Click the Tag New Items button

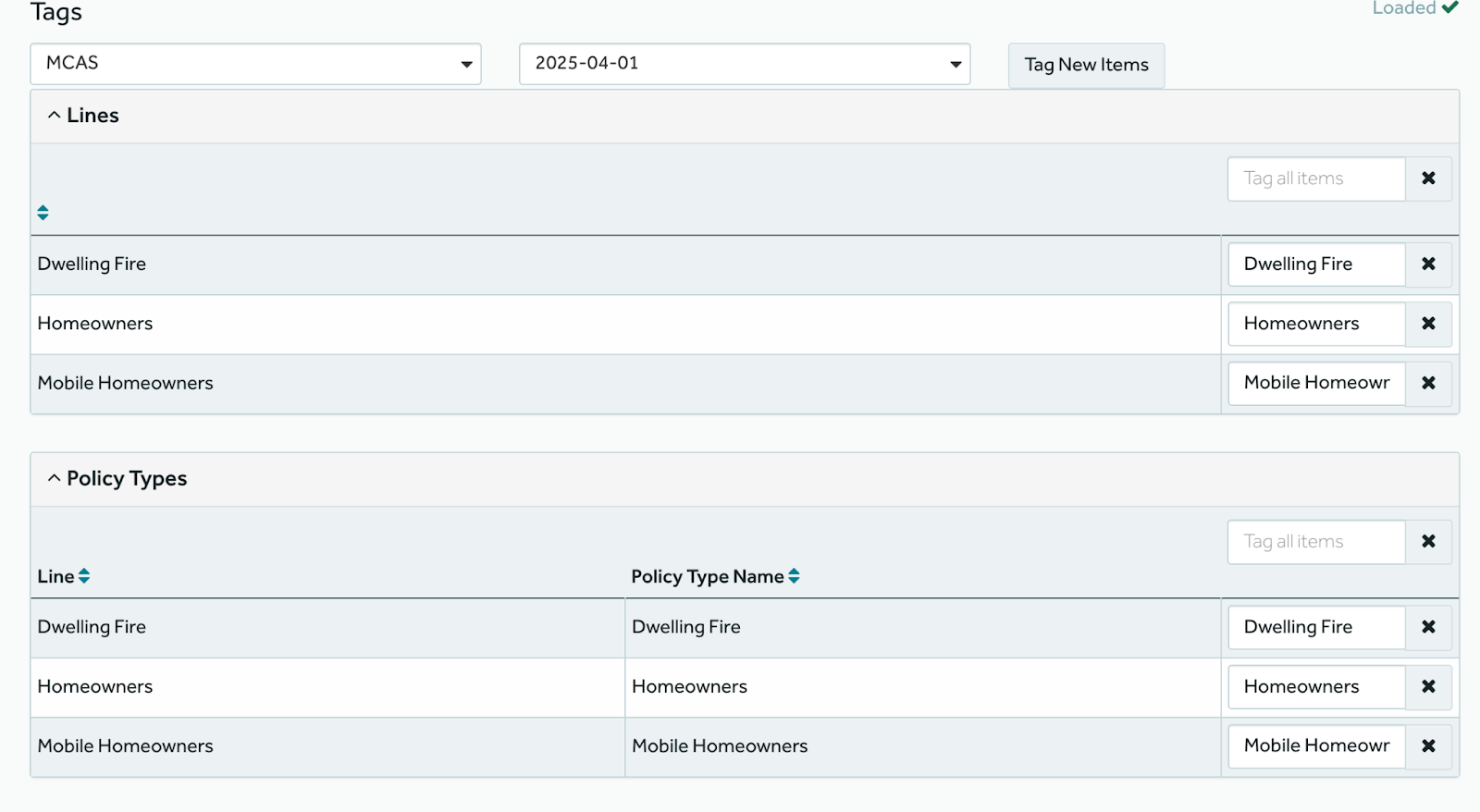(1086, 65)
